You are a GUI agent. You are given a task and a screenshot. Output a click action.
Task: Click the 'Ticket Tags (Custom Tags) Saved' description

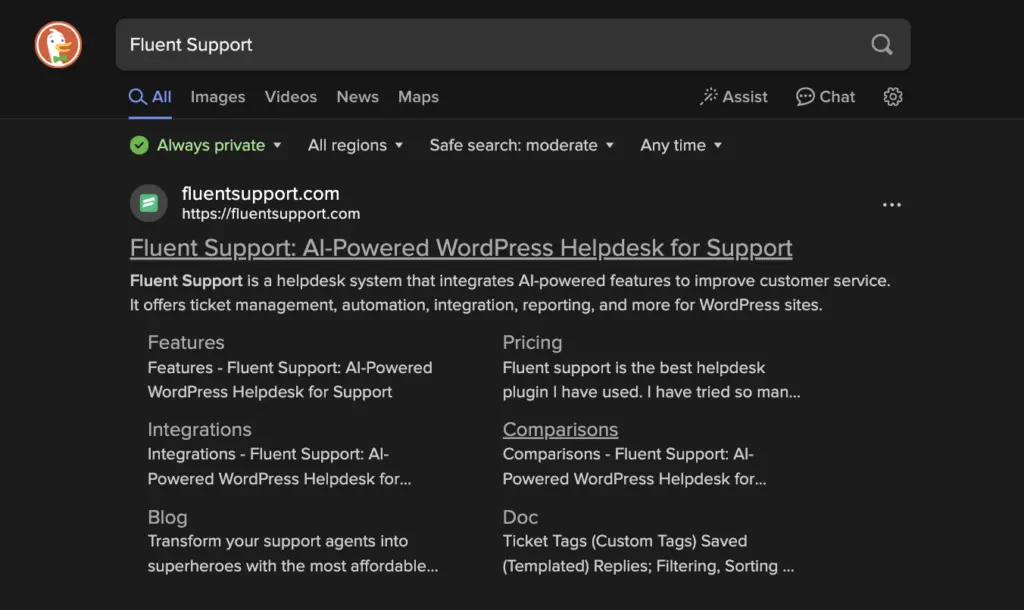pos(648,553)
